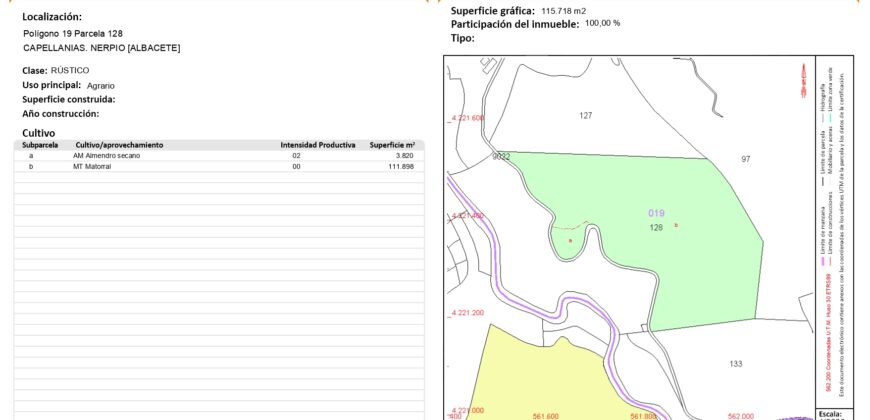Click the north arrow symbol on the map
This screenshot has width=870, height=420.
(803, 81)
